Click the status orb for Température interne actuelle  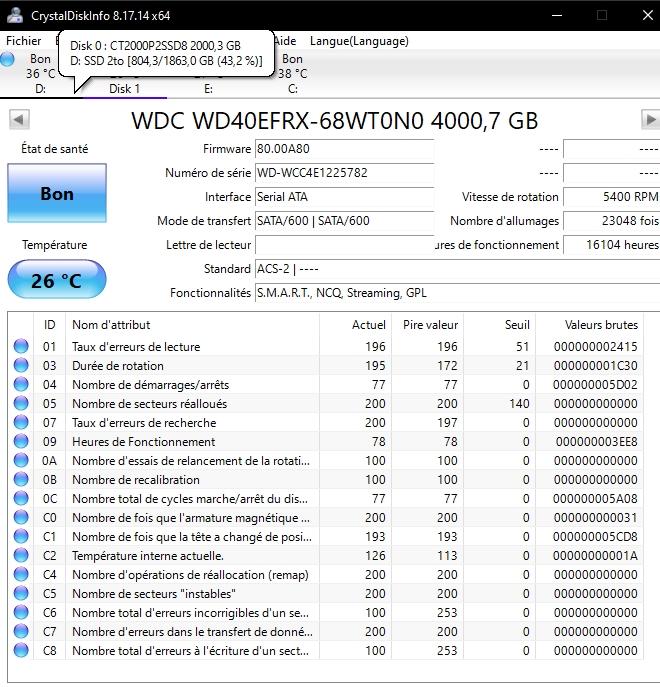pyautogui.click(x=21, y=556)
